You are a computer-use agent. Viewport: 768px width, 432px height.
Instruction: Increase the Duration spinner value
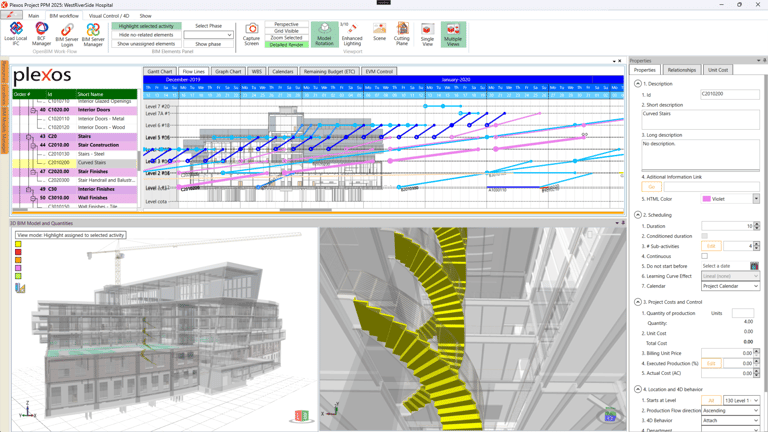[757, 224]
